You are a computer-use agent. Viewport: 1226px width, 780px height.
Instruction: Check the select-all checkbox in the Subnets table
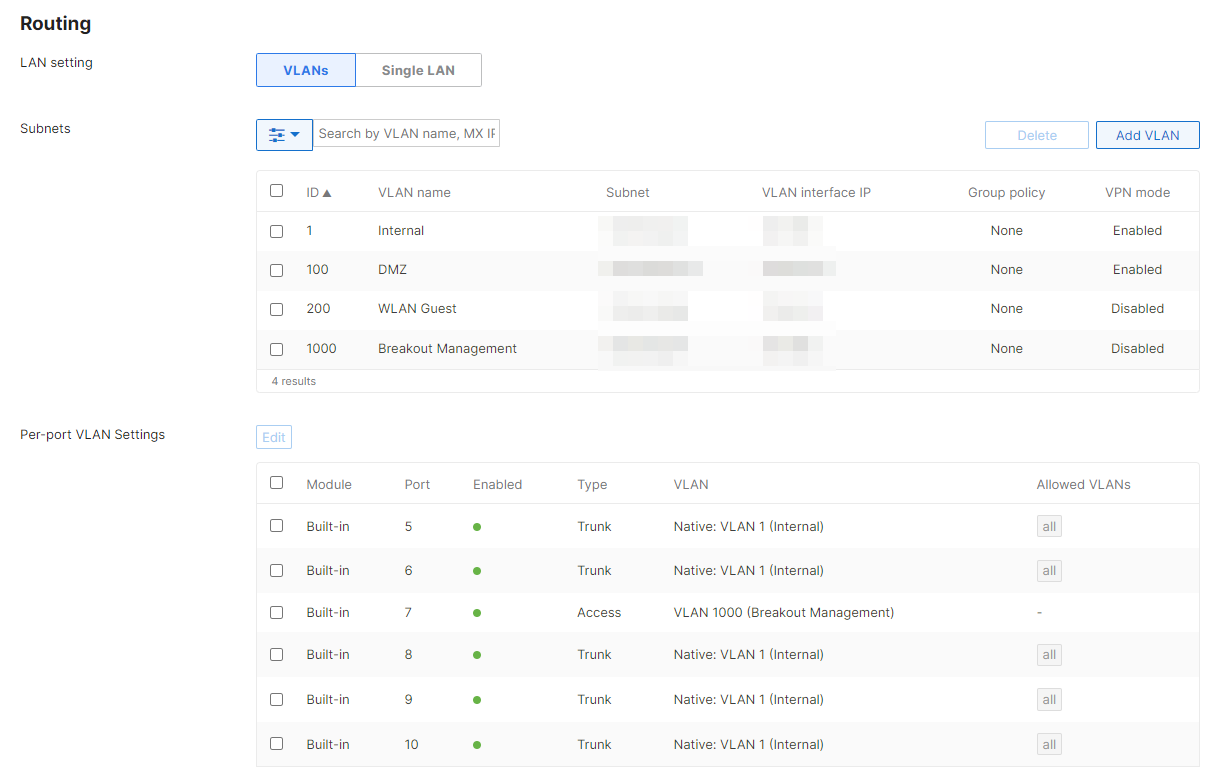click(x=276, y=190)
